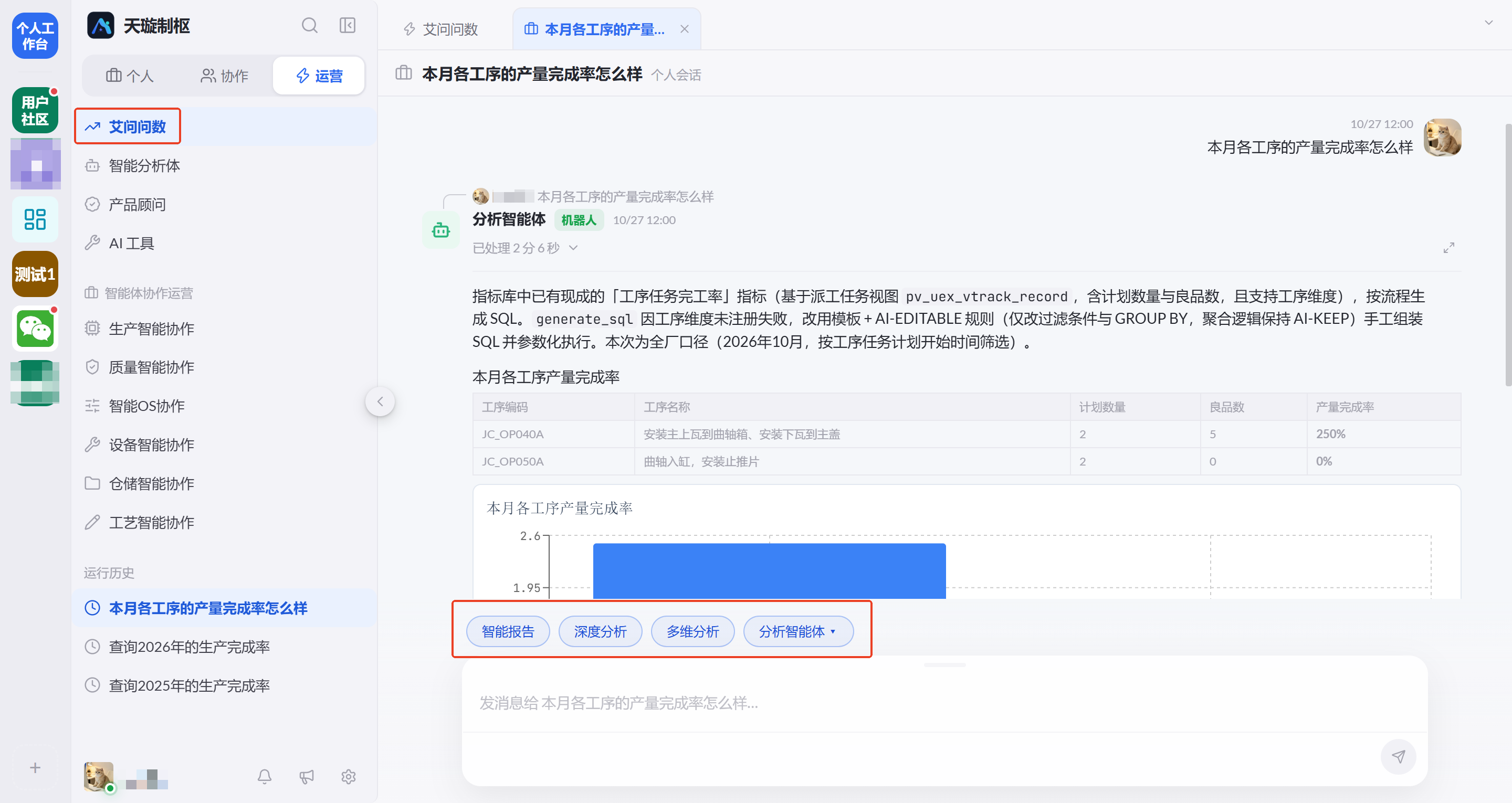The height and width of the screenshot is (803, 1512).
Task: Click the blue bar in the chart
Action: pyautogui.click(x=770, y=571)
